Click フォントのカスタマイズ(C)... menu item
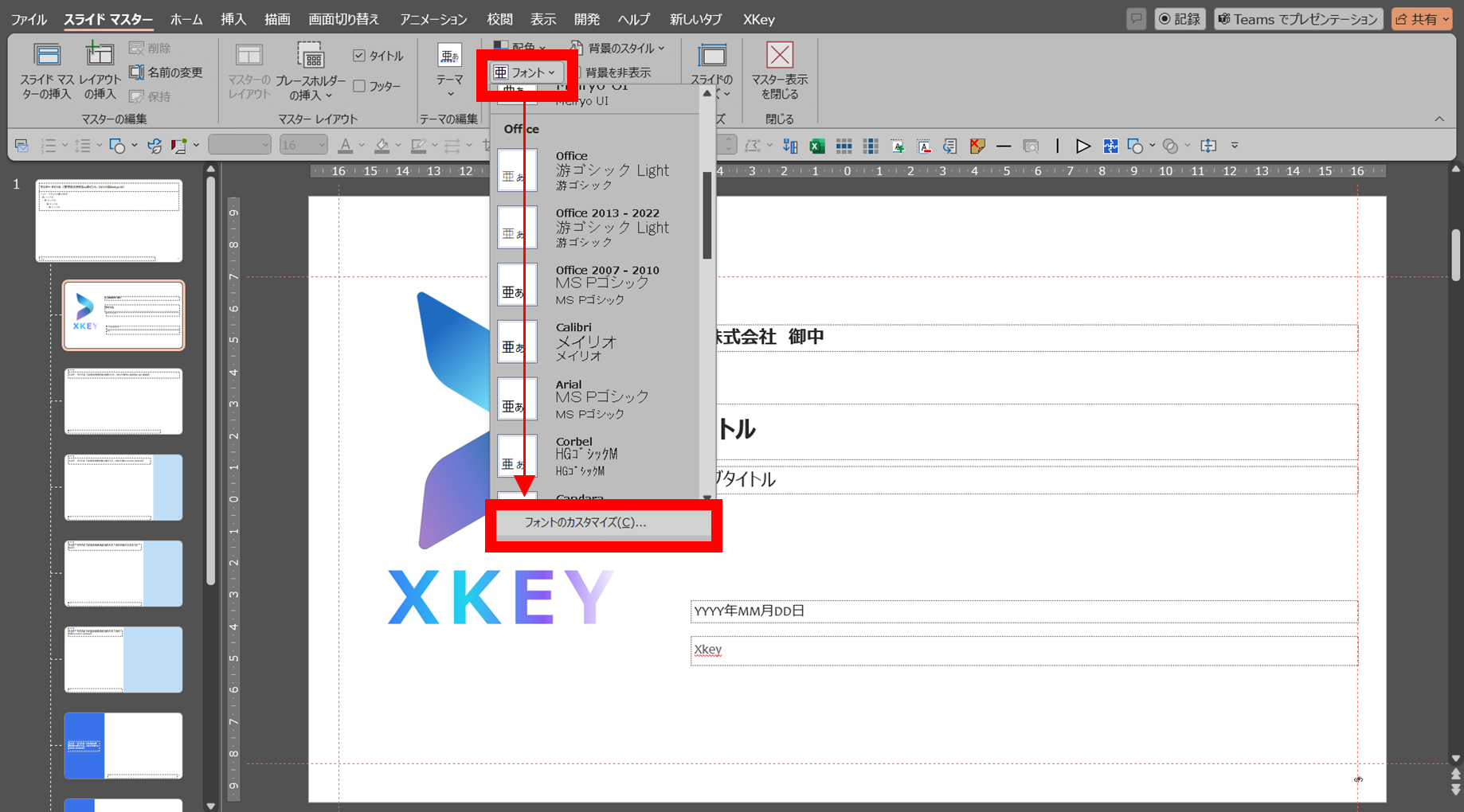This screenshot has height=812, width=1464. click(603, 523)
